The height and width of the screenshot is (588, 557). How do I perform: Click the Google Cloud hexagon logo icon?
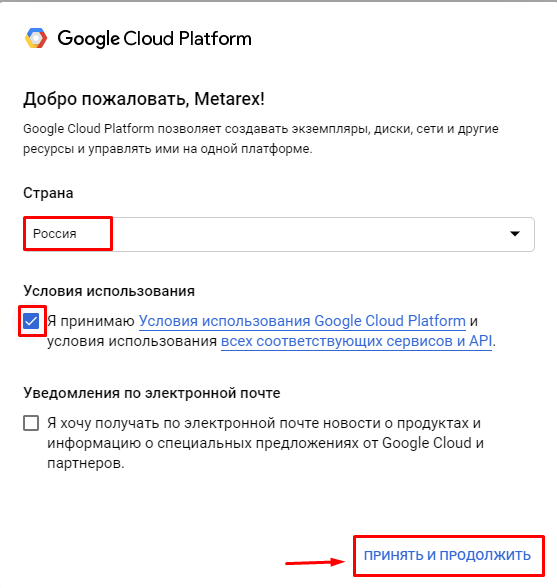click(x=36, y=38)
